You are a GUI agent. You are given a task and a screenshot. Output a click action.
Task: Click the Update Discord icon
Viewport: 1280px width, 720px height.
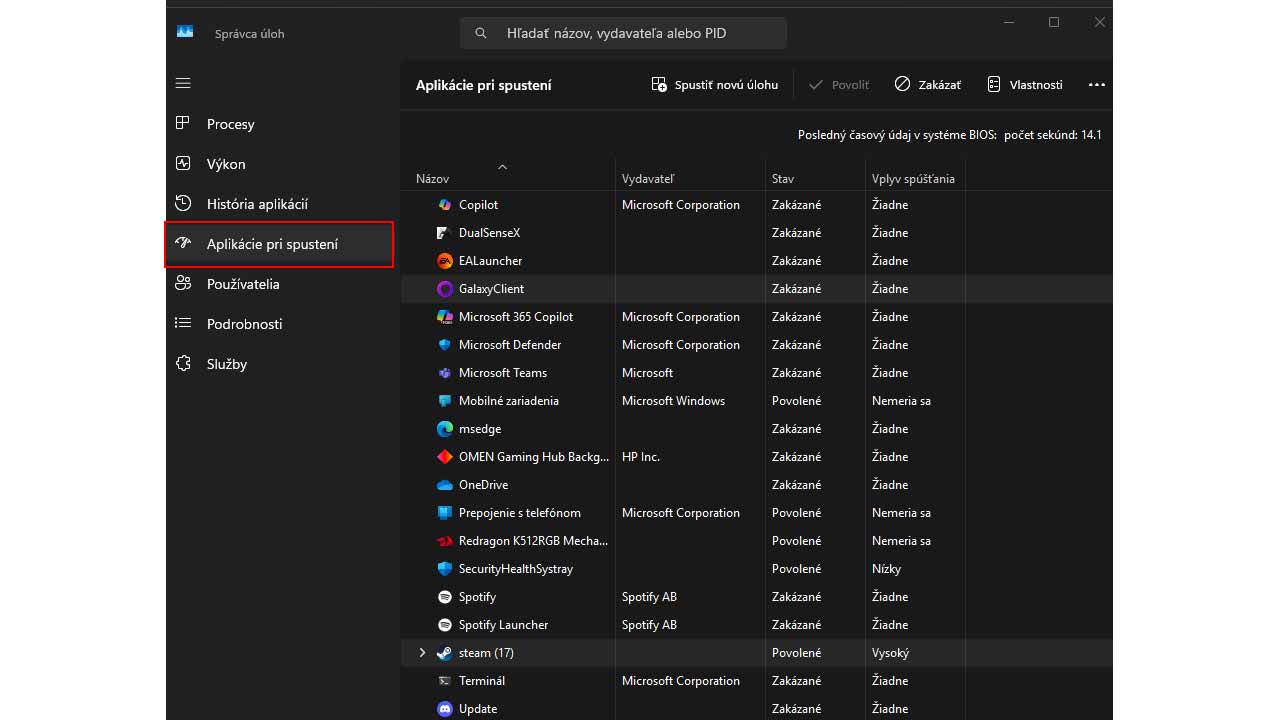coord(445,709)
